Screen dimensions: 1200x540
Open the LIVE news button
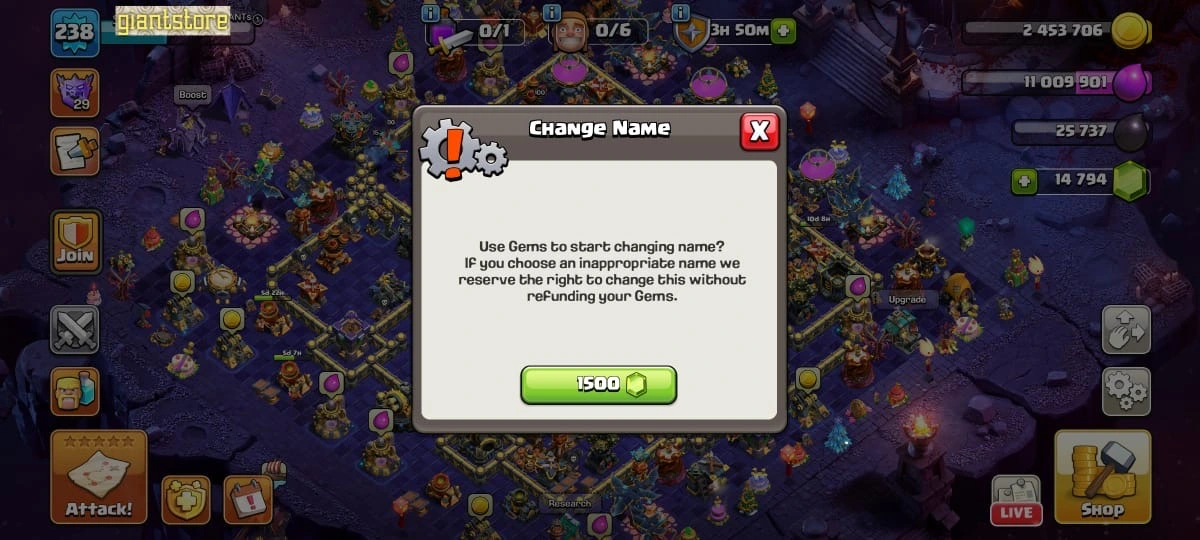[x=1016, y=499]
